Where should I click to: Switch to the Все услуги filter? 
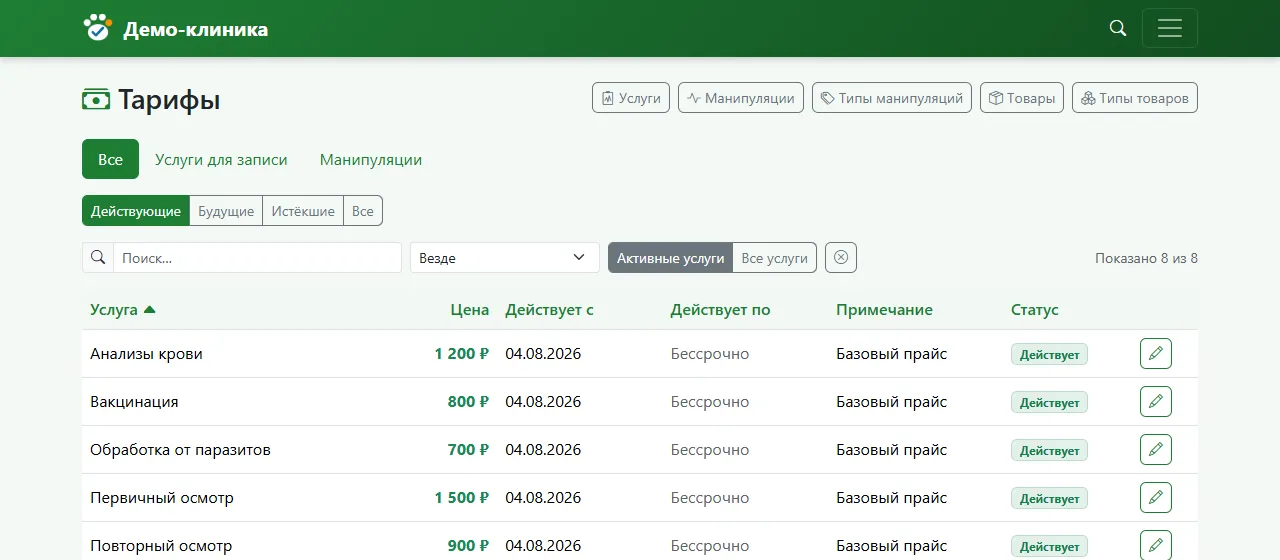[775, 257]
